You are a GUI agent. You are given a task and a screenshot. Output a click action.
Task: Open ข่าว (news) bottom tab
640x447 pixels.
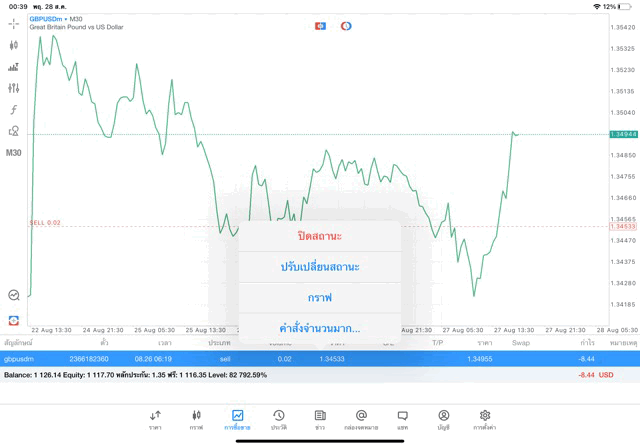(x=319, y=419)
